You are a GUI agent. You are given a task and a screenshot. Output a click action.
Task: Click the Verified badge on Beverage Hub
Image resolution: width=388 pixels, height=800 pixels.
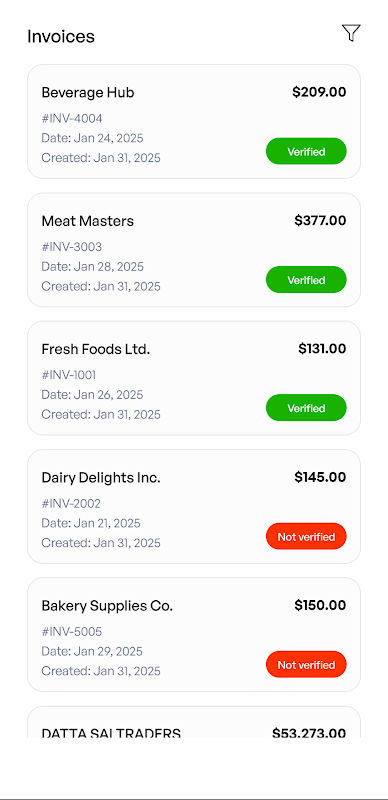[x=306, y=151]
